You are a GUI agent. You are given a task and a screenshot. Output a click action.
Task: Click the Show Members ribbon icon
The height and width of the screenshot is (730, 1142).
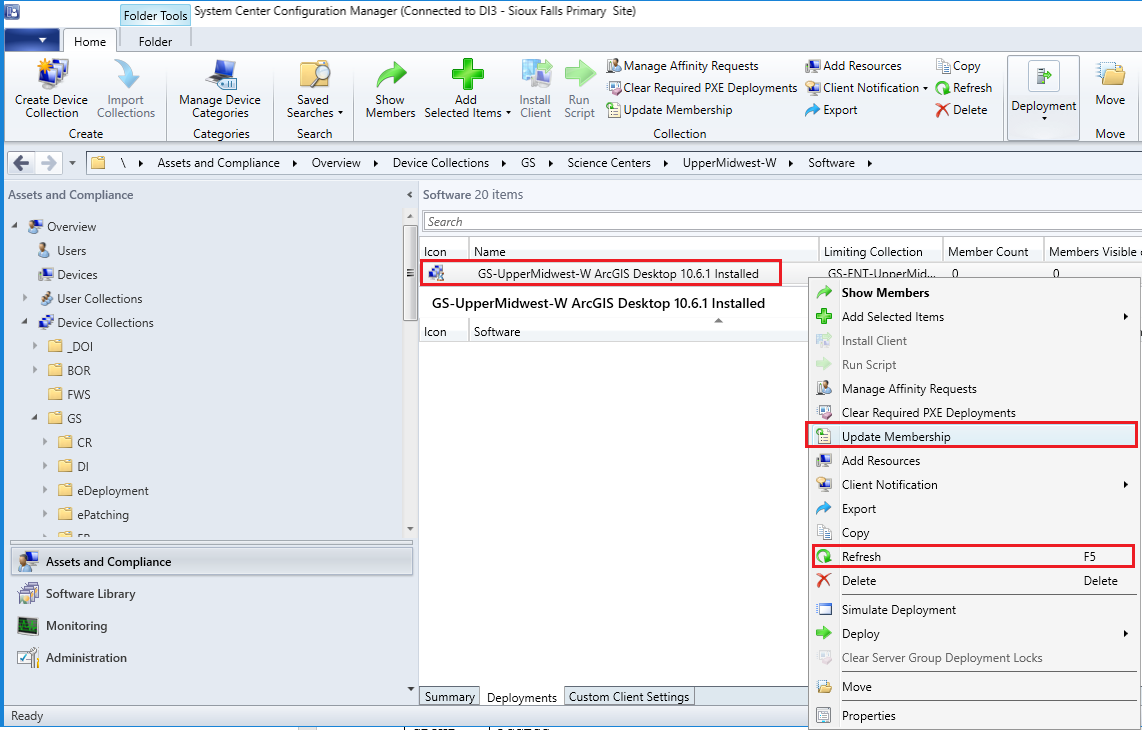pyautogui.click(x=390, y=88)
